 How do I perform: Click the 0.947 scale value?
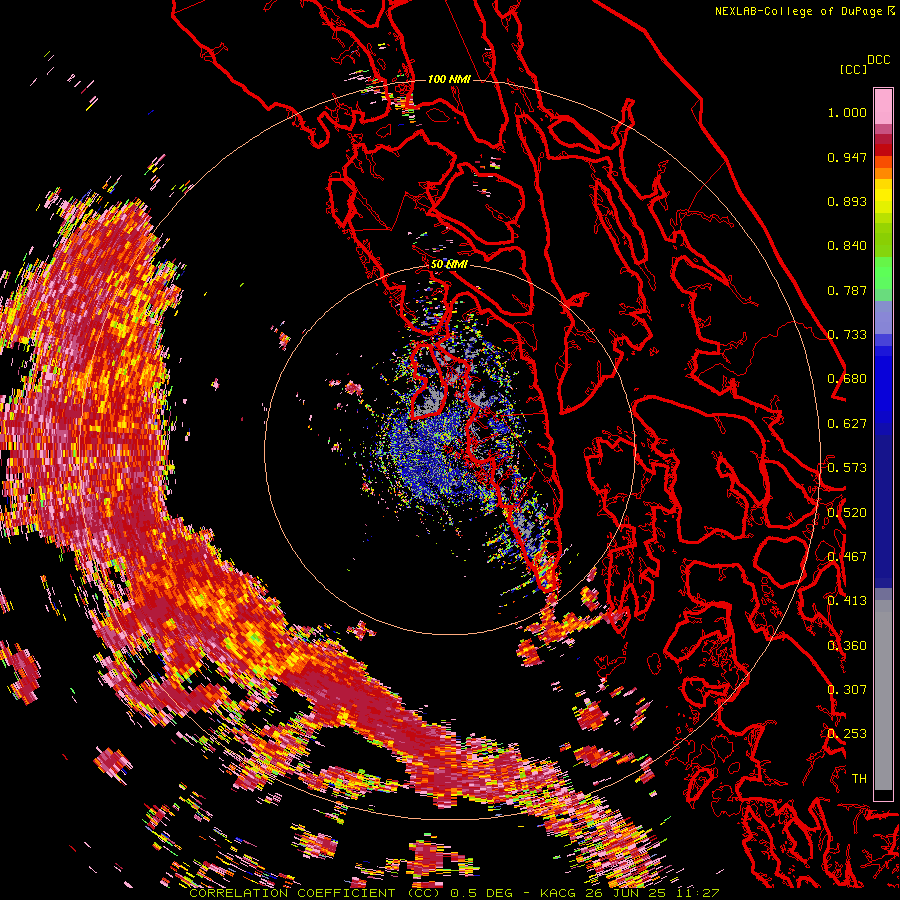[847, 157]
